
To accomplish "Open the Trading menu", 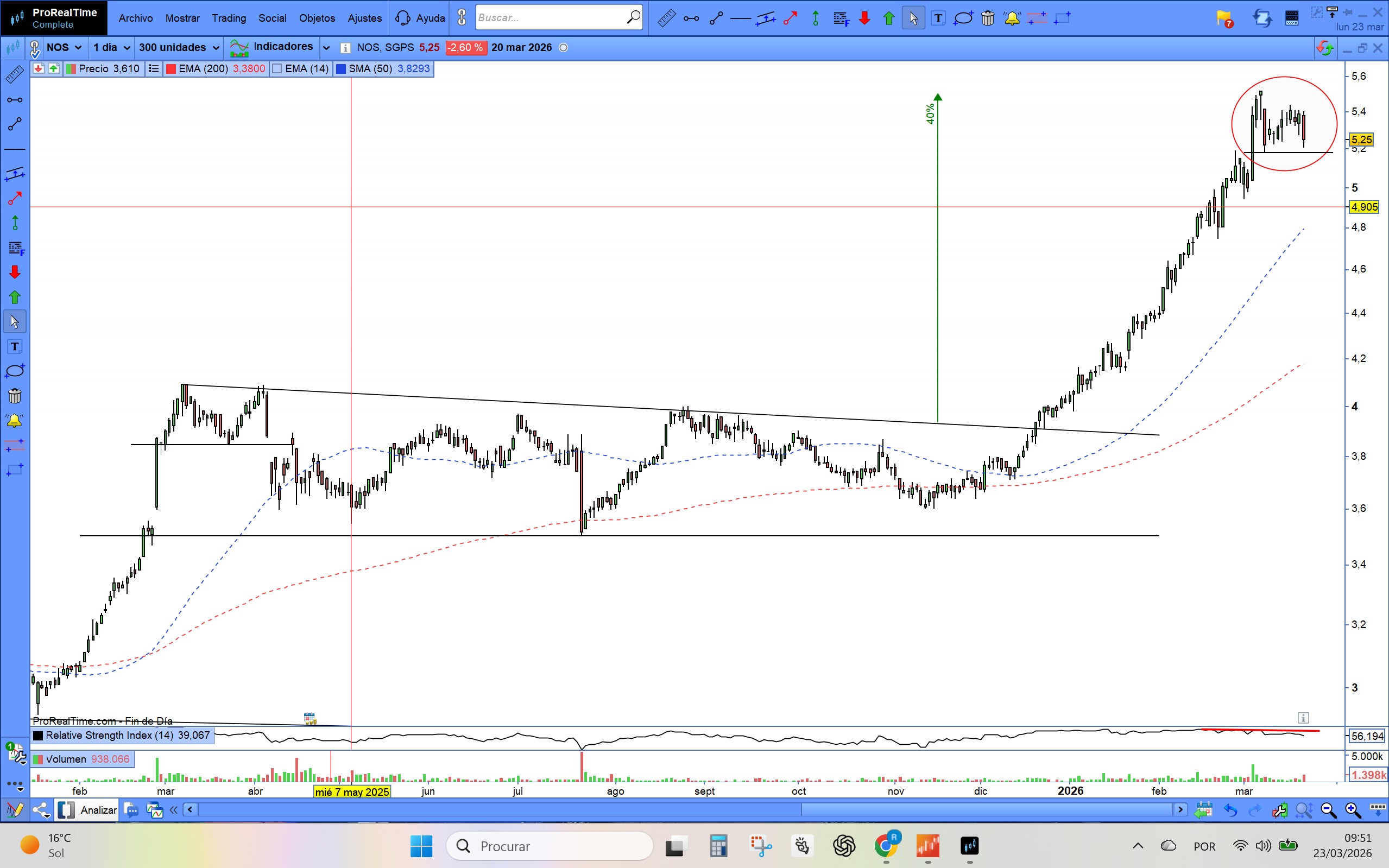I will 229,18.
